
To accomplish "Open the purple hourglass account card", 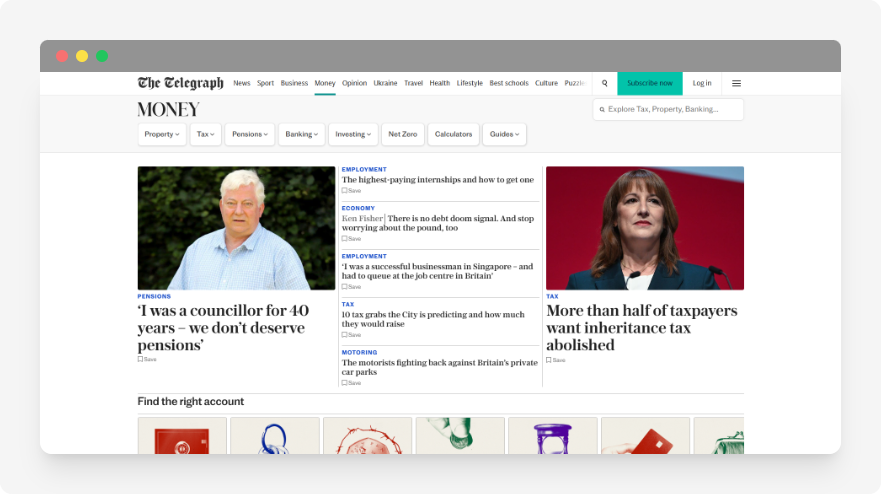I will pos(553,436).
